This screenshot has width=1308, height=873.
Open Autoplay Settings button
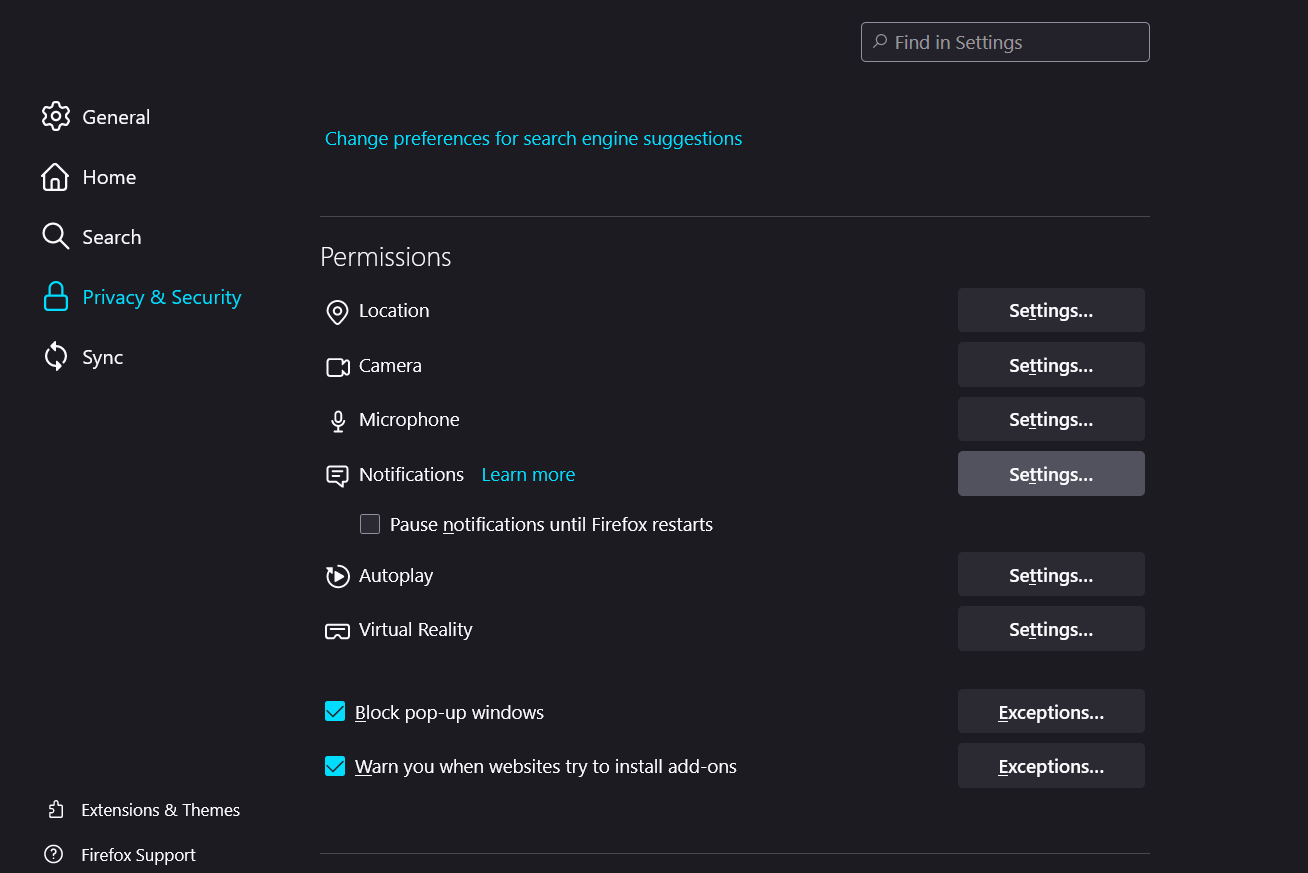[x=1050, y=575]
